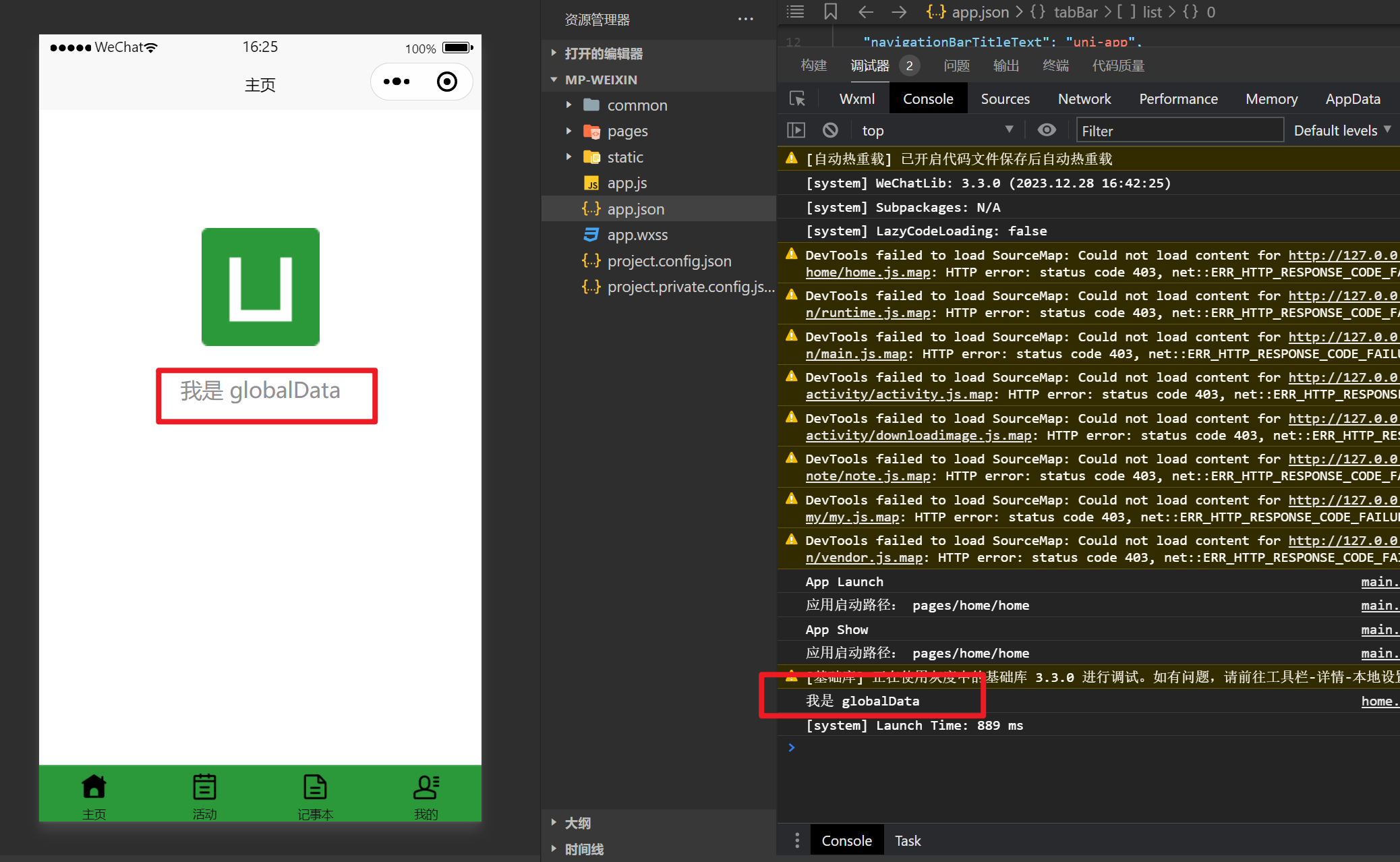Clear the console with the ban icon
Image resolution: width=1400 pixels, height=862 pixels.
click(x=830, y=130)
